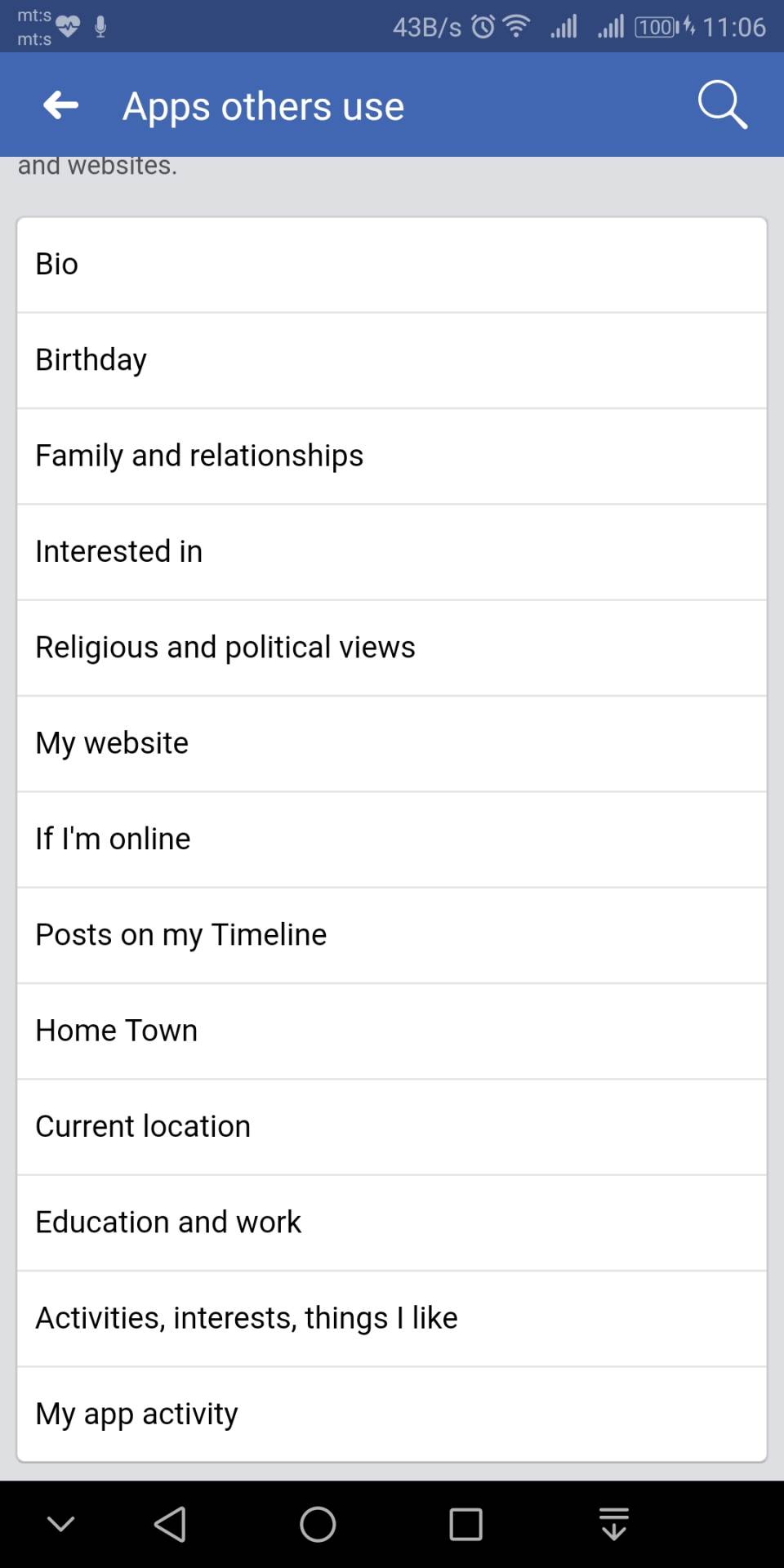784x1568 pixels.
Task: Pull down notification shade arrow icon
Action: (613, 1524)
